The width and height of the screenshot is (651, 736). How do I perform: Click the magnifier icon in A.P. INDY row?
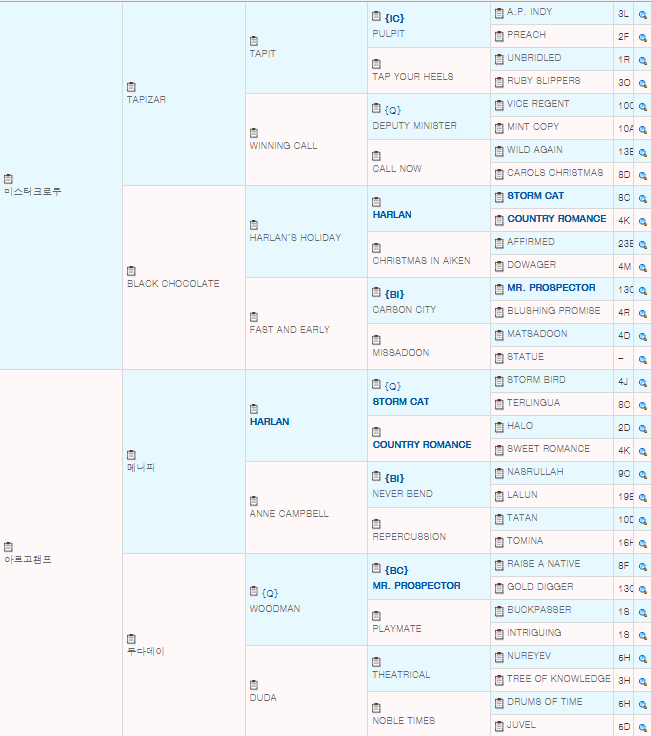coord(642,14)
